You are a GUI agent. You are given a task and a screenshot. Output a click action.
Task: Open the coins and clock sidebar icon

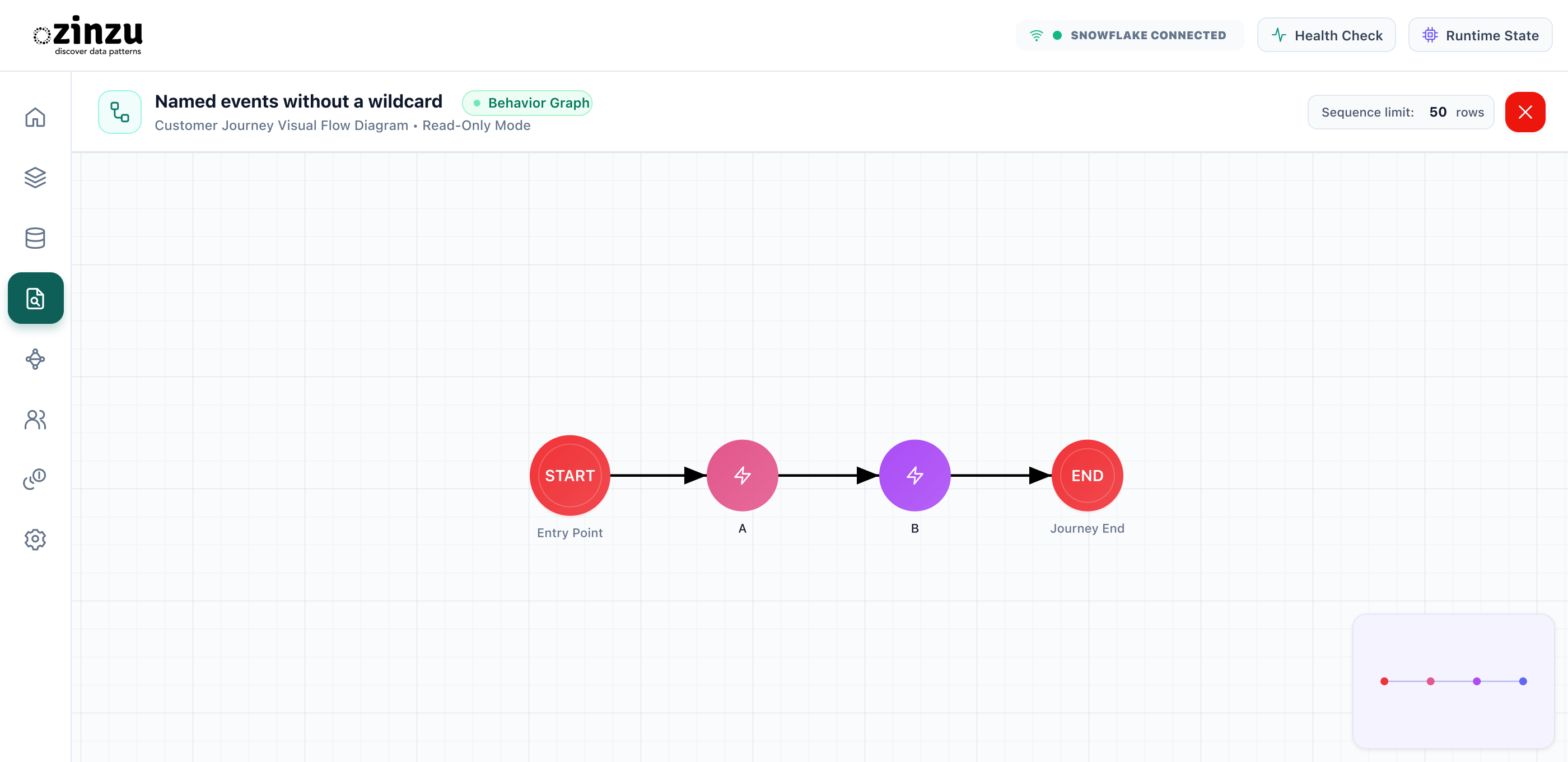click(x=35, y=478)
